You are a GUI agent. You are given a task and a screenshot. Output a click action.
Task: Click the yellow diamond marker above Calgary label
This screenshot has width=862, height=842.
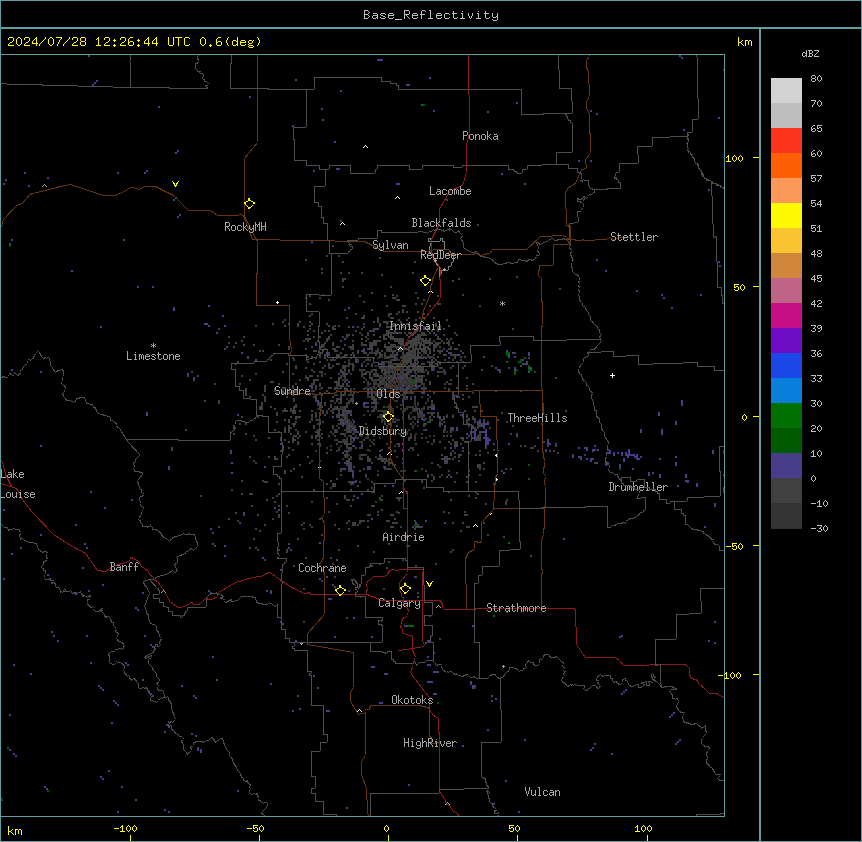tap(405, 589)
